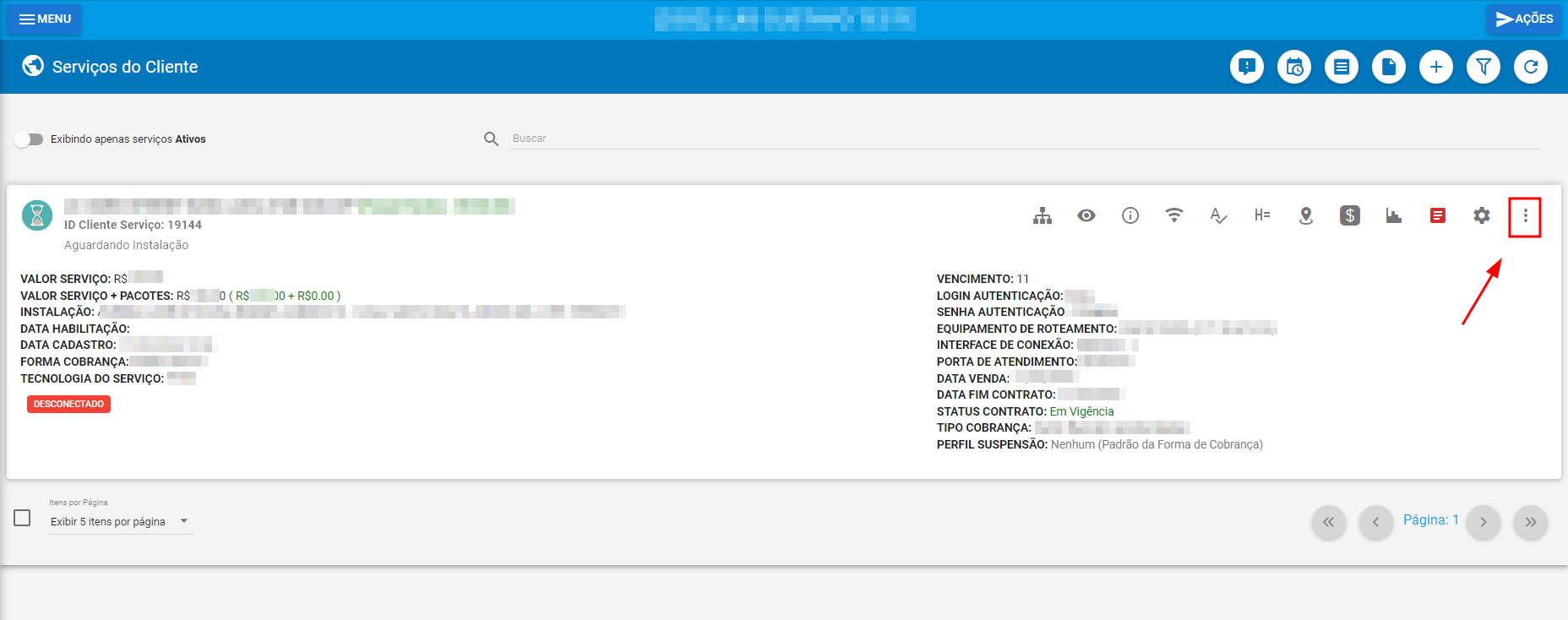Click the PERFIL SUSPENSÃO Nenhum value
The image size is (1568, 620).
pyautogui.click(x=1157, y=444)
